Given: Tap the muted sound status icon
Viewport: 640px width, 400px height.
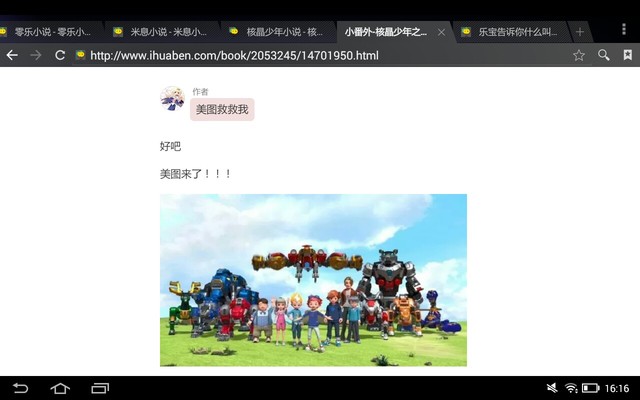Looking at the screenshot, I should pyautogui.click(x=552, y=388).
